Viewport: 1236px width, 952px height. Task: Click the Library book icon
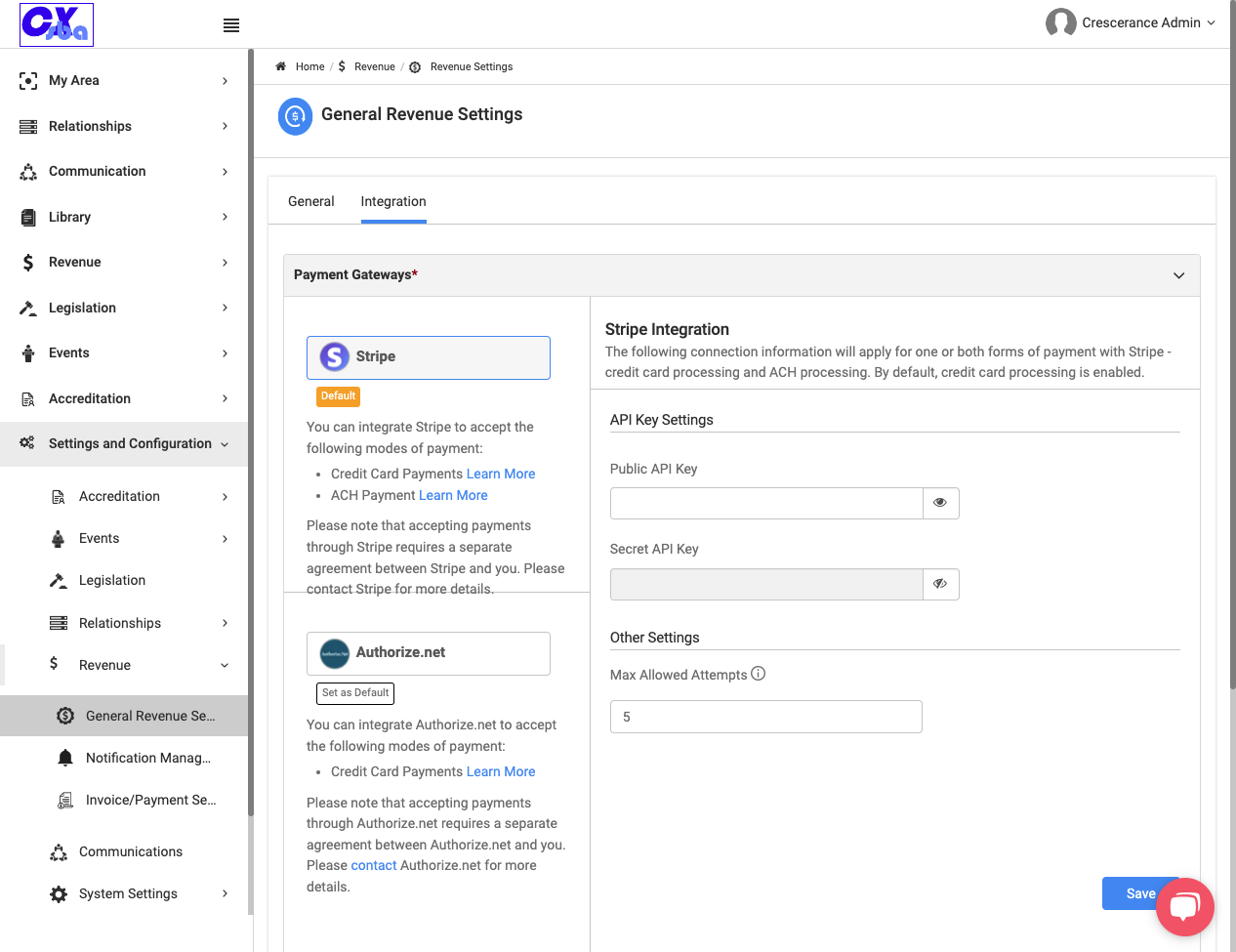click(x=28, y=217)
